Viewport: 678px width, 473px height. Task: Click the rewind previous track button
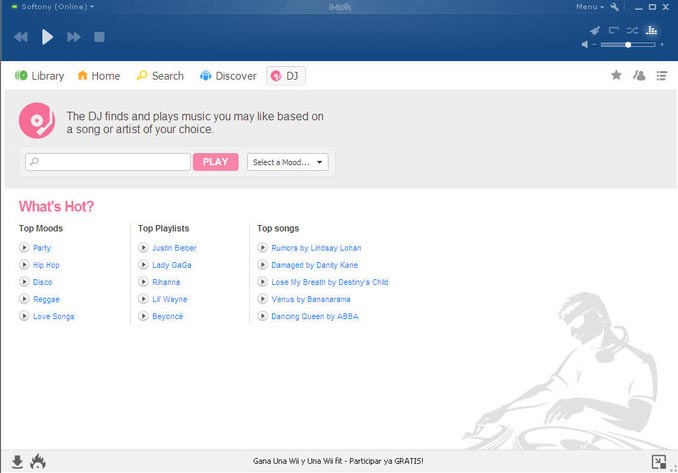(x=21, y=37)
